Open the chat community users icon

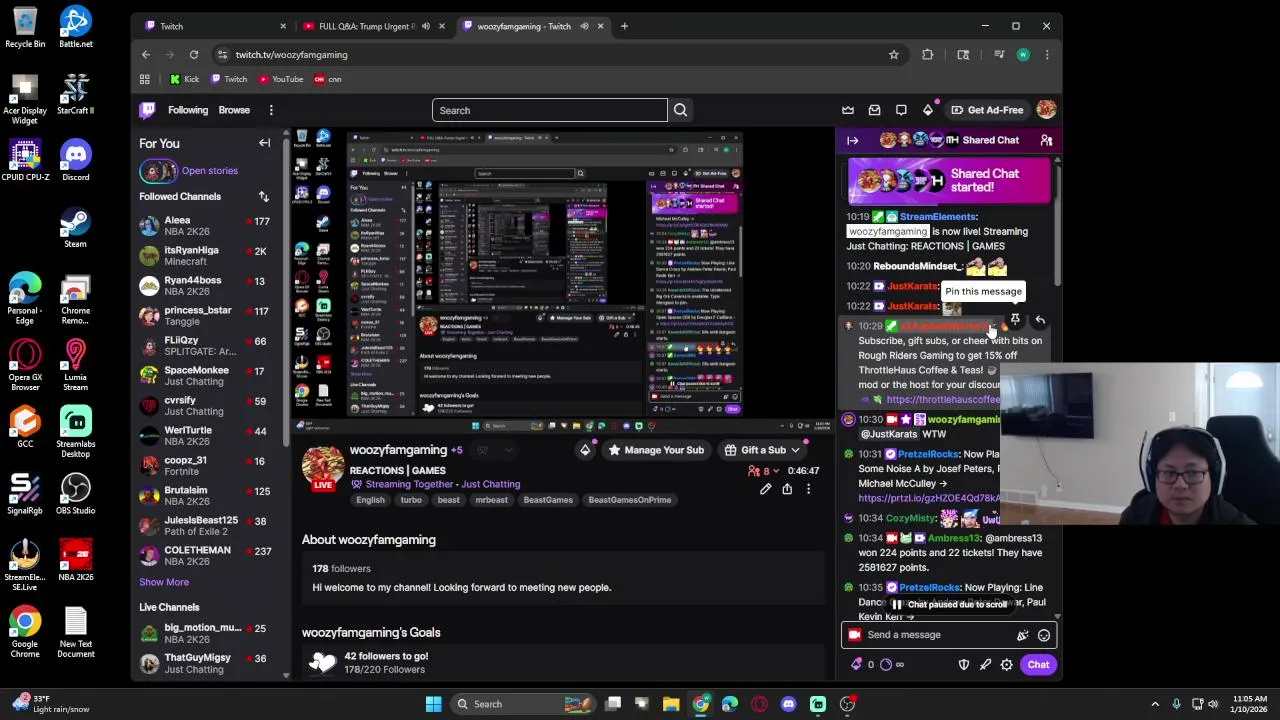1046,140
